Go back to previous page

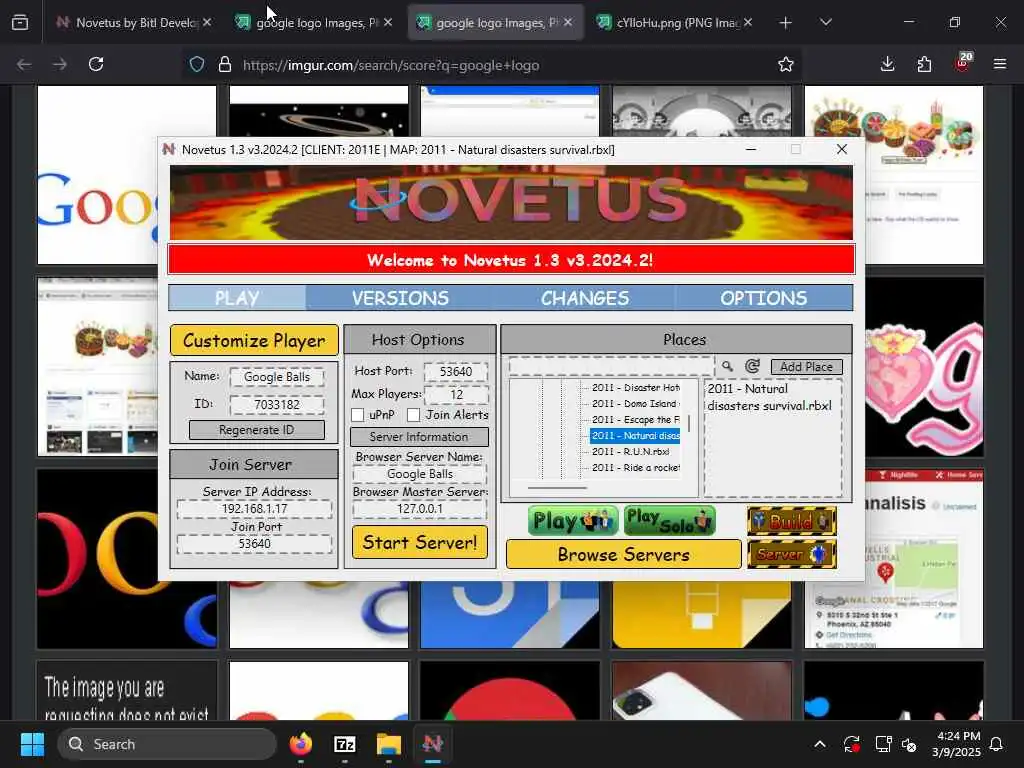[24, 64]
